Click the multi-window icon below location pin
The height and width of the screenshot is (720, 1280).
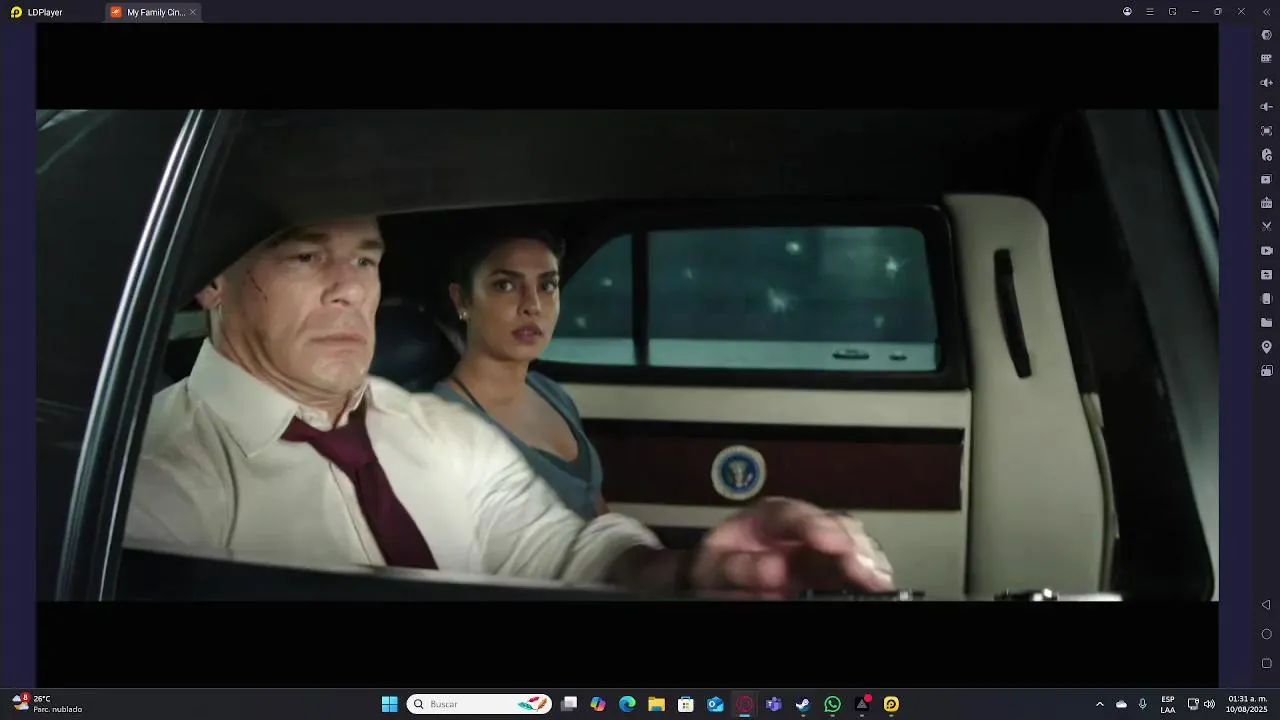click(1266, 371)
